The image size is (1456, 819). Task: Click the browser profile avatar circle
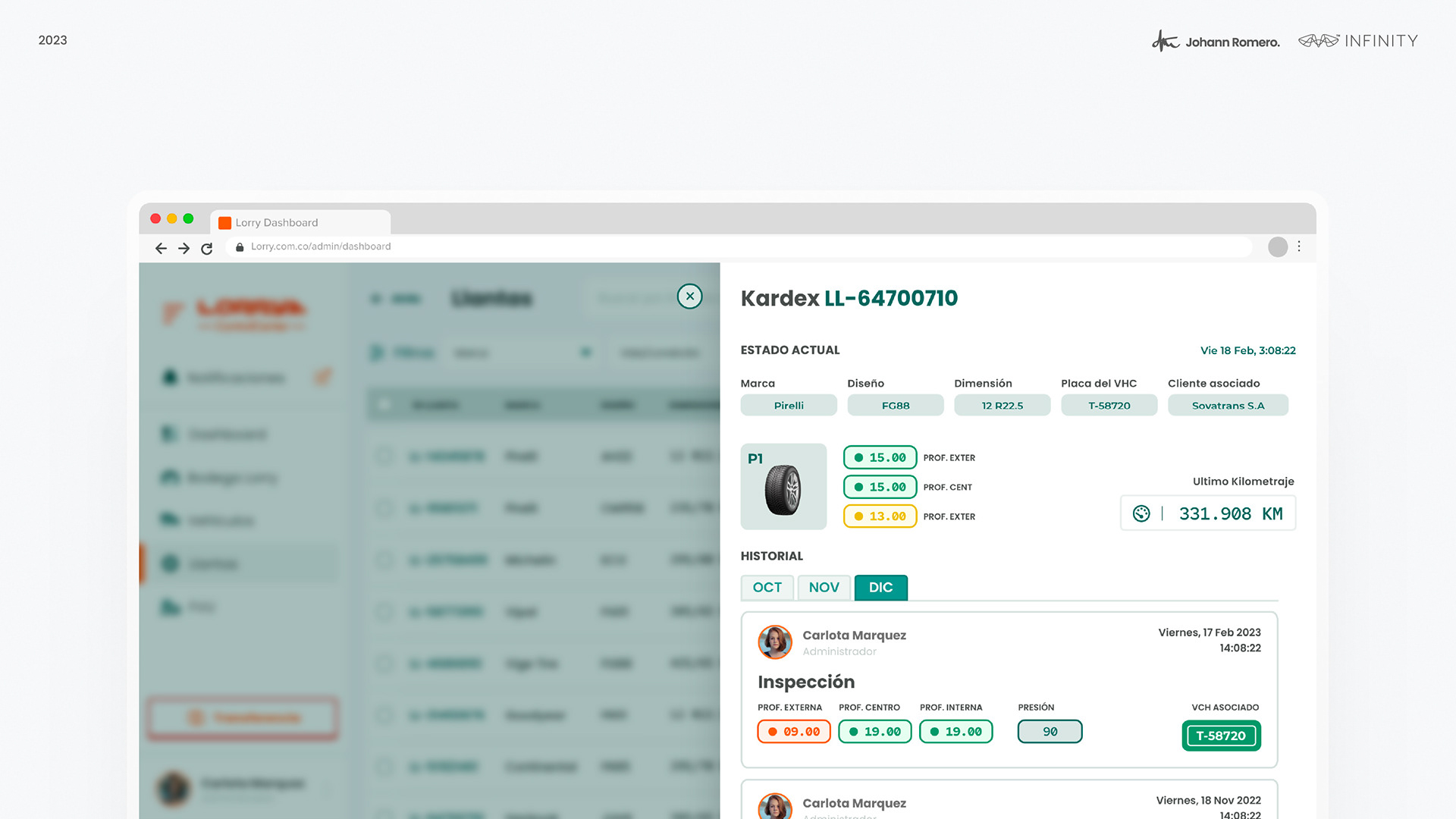pyautogui.click(x=1278, y=246)
